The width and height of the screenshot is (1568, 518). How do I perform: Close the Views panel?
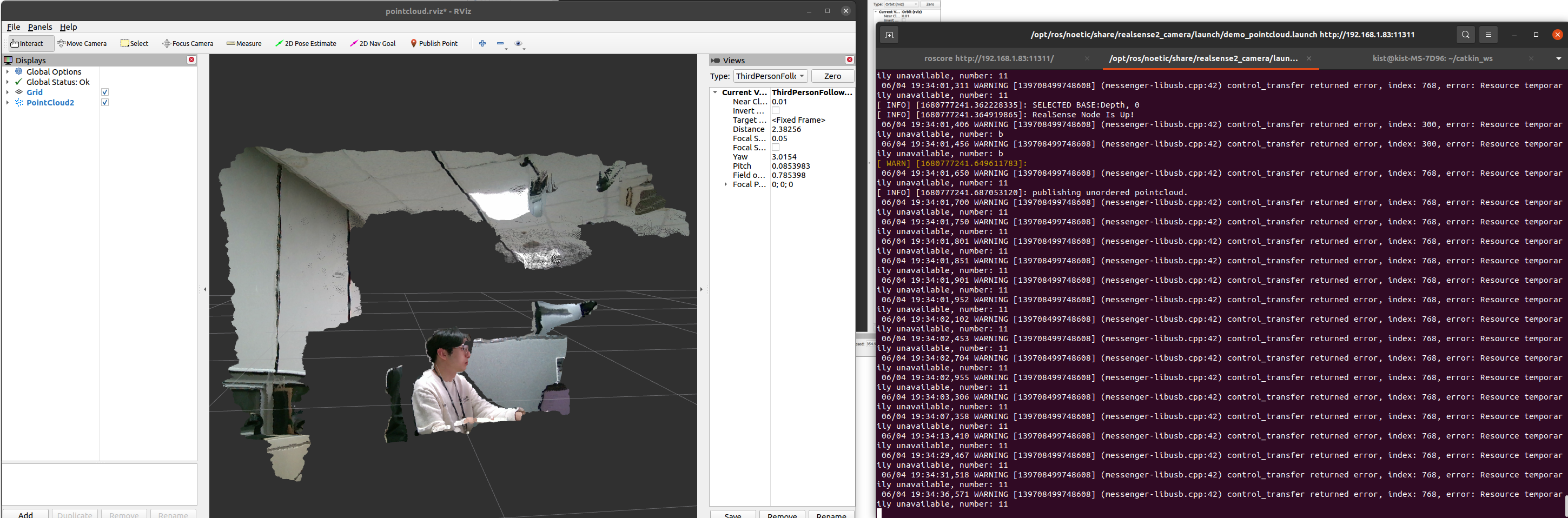(849, 59)
